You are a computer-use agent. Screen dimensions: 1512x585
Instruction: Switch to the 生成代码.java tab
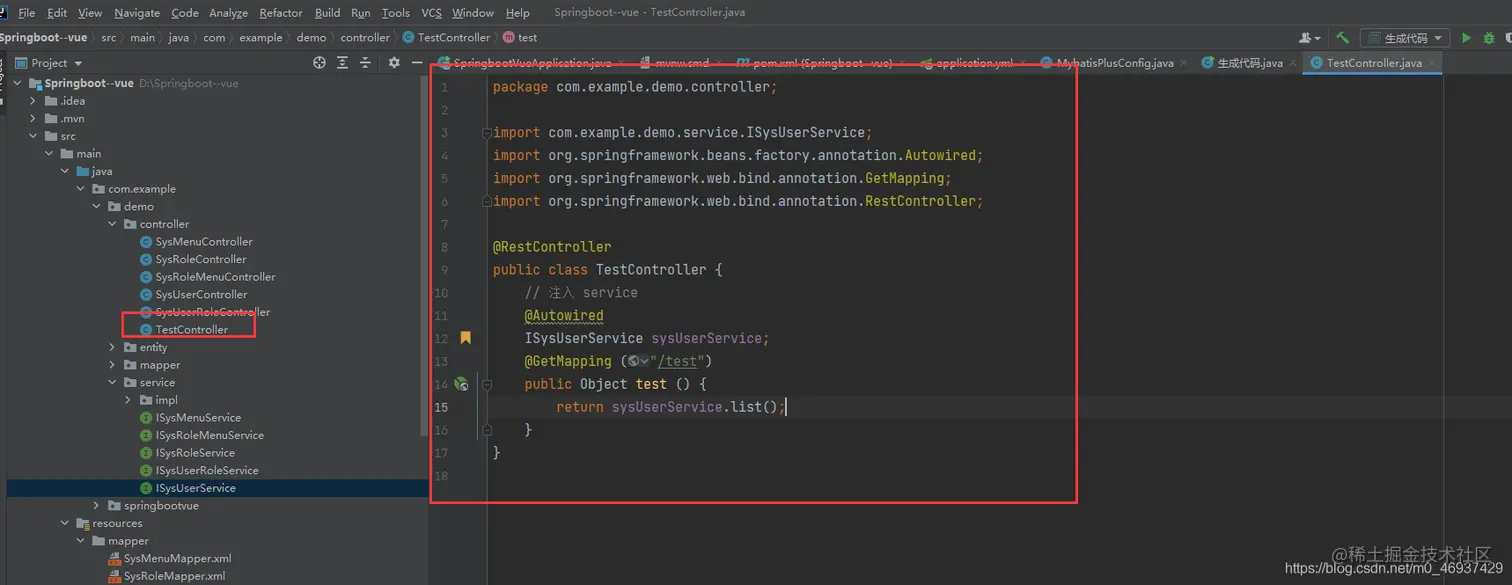(1250, 63)
